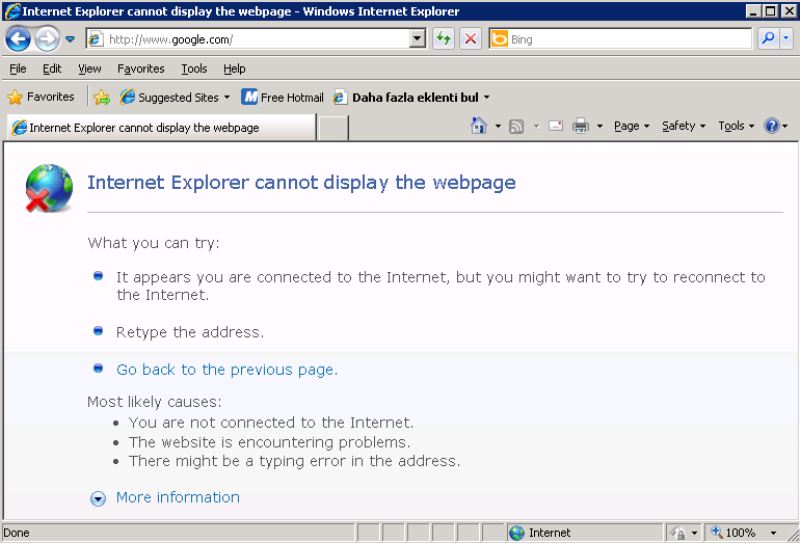This screenshot has height=543, width=800.
Task: Click the Internet Explorer title bar icon
Action: (x=12, y=11)
